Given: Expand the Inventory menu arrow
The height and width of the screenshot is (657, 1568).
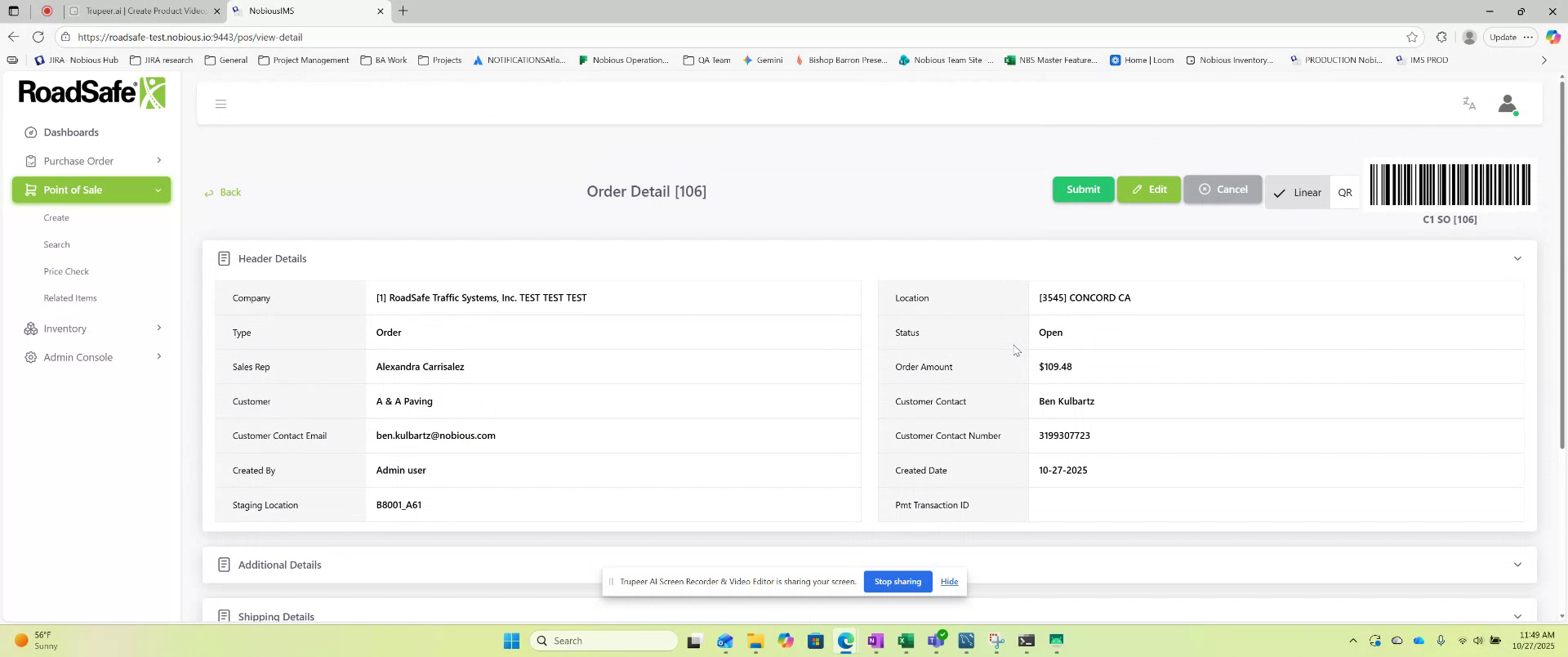Looking at the screenshot, I should (x=158, y=328).
